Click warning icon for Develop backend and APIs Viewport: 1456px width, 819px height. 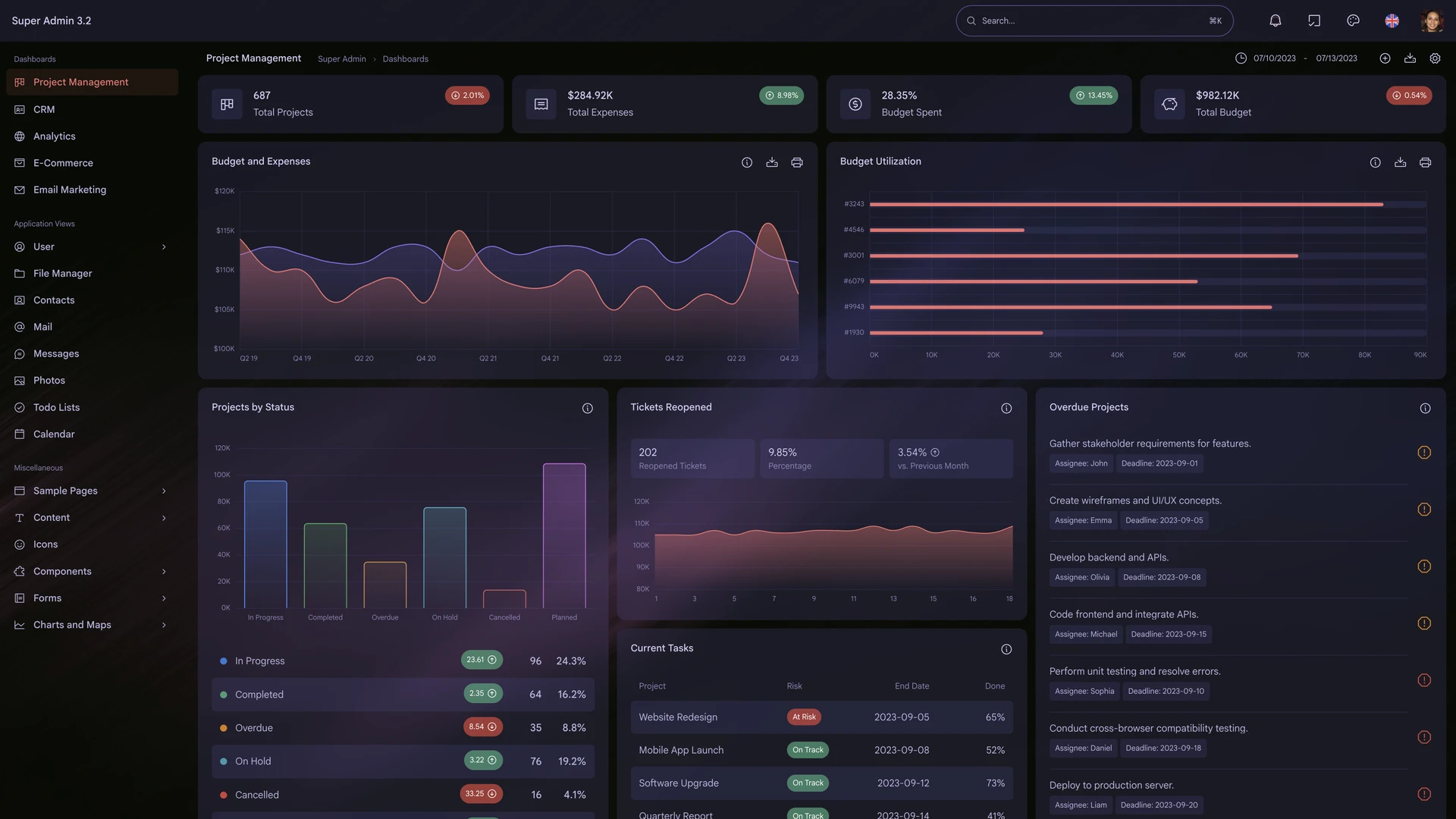pyautogui.click(x=1424, y=566)
